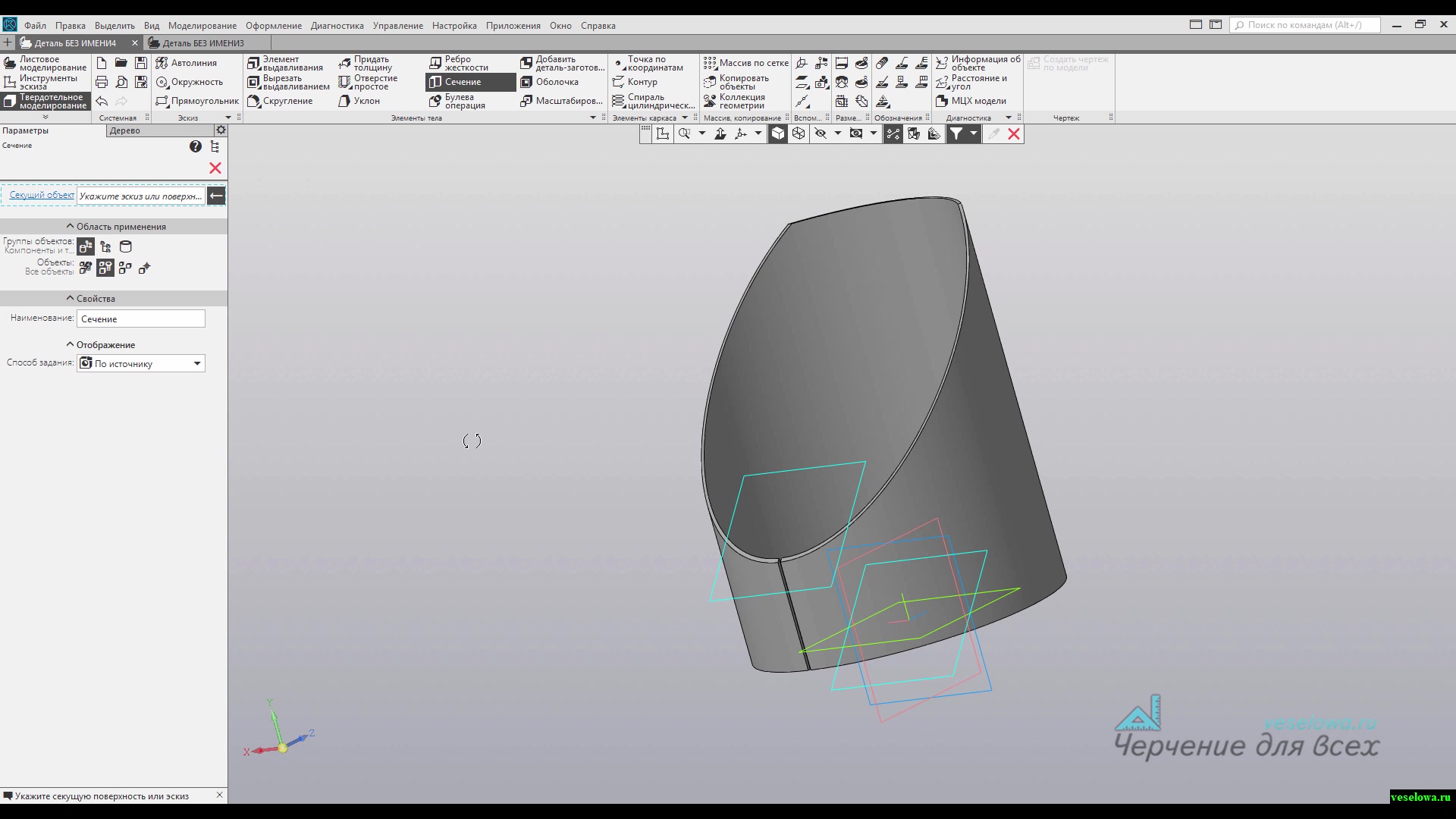
Task: Expand the Элементы каркаса panel arrow
Action: tap(685, 118)
